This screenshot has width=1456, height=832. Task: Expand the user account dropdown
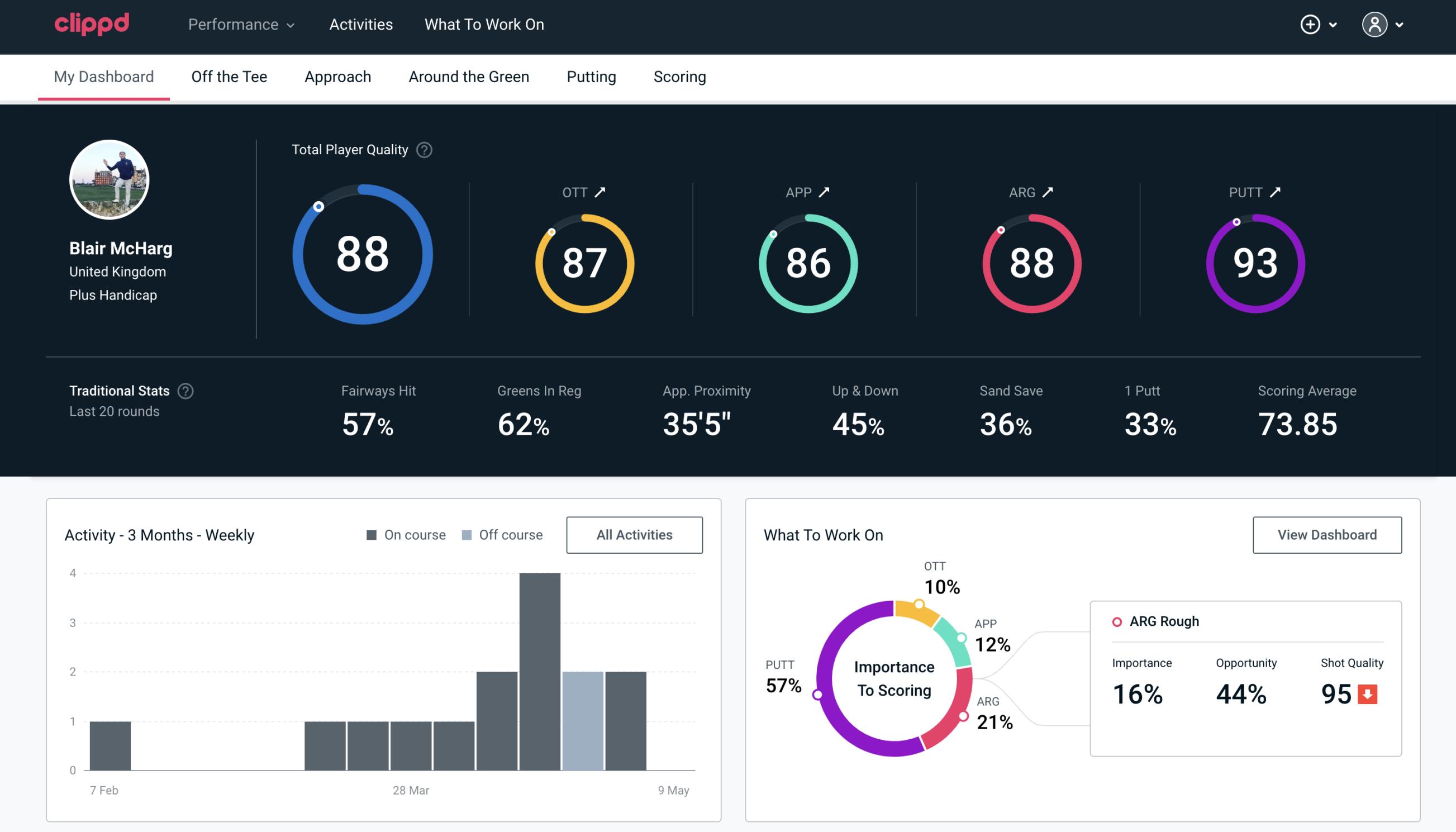[1385, 25]
